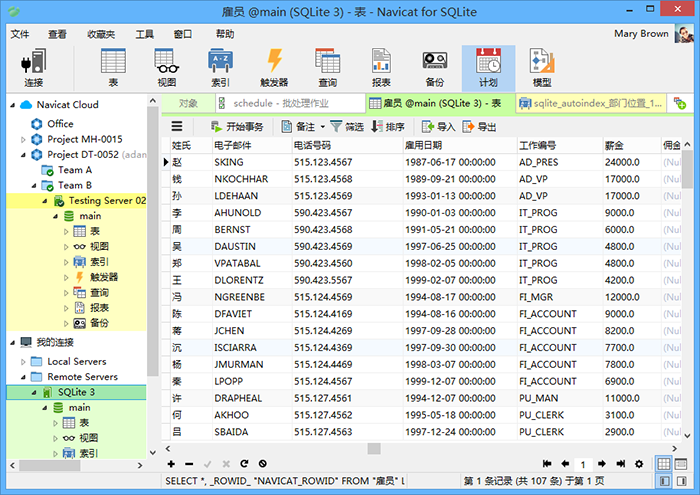Image resolution: width=700 pixels, height=495 pixels.
Task: Open the 报表 report toolbar icon
Action: click(381, 68)
